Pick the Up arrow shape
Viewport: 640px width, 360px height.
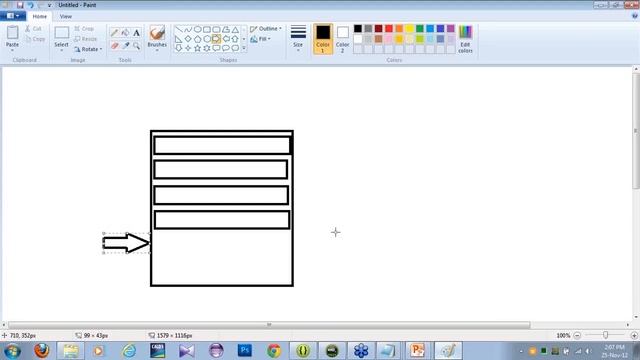235,39
